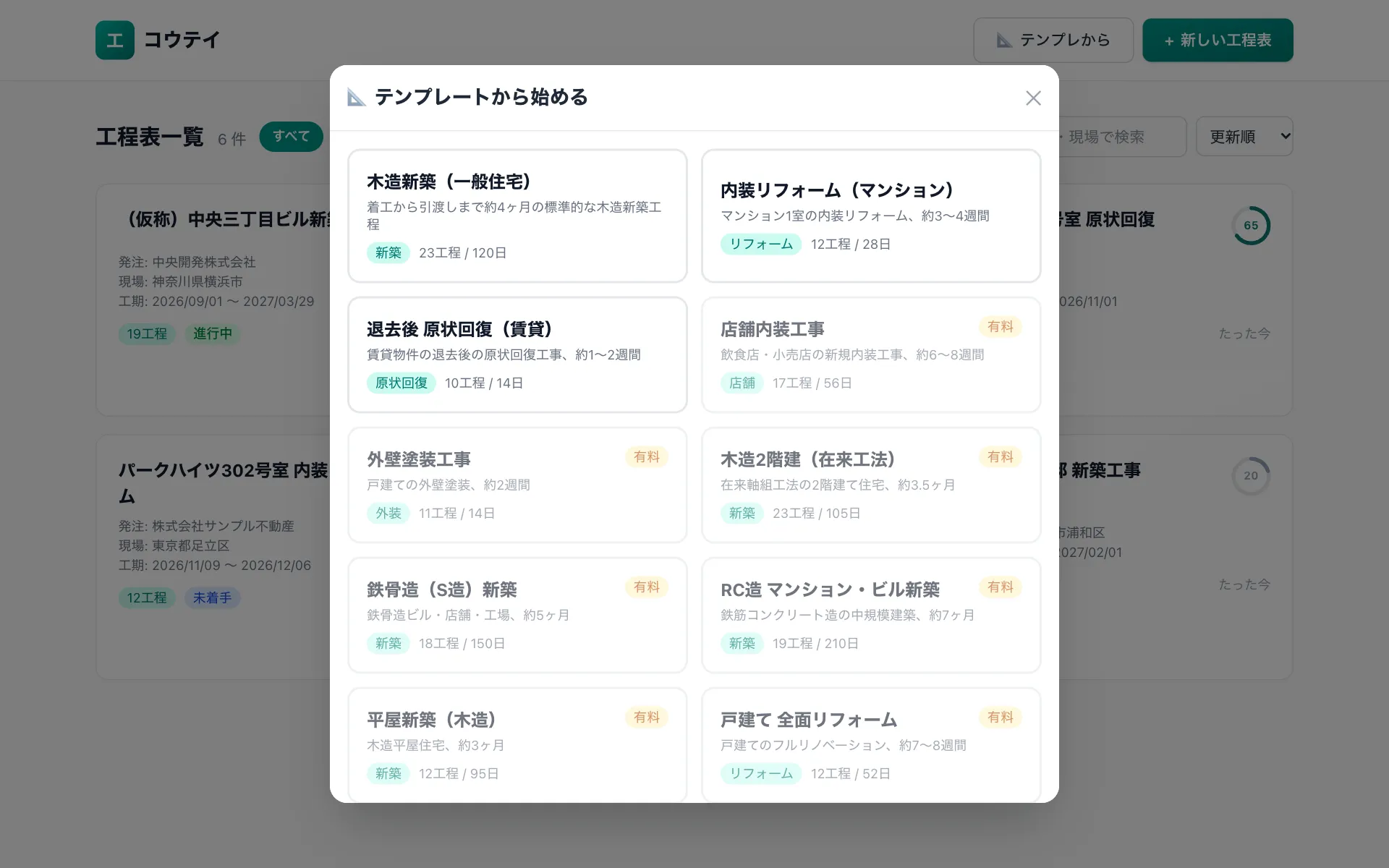
Task: Select the 平屋新築（木造） template
Action: [x=517, y=745]
